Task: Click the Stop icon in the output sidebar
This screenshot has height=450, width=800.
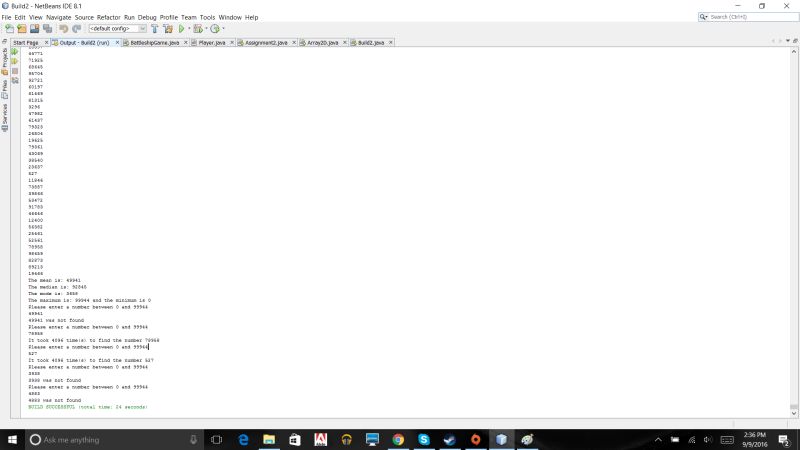Action: 15,71
